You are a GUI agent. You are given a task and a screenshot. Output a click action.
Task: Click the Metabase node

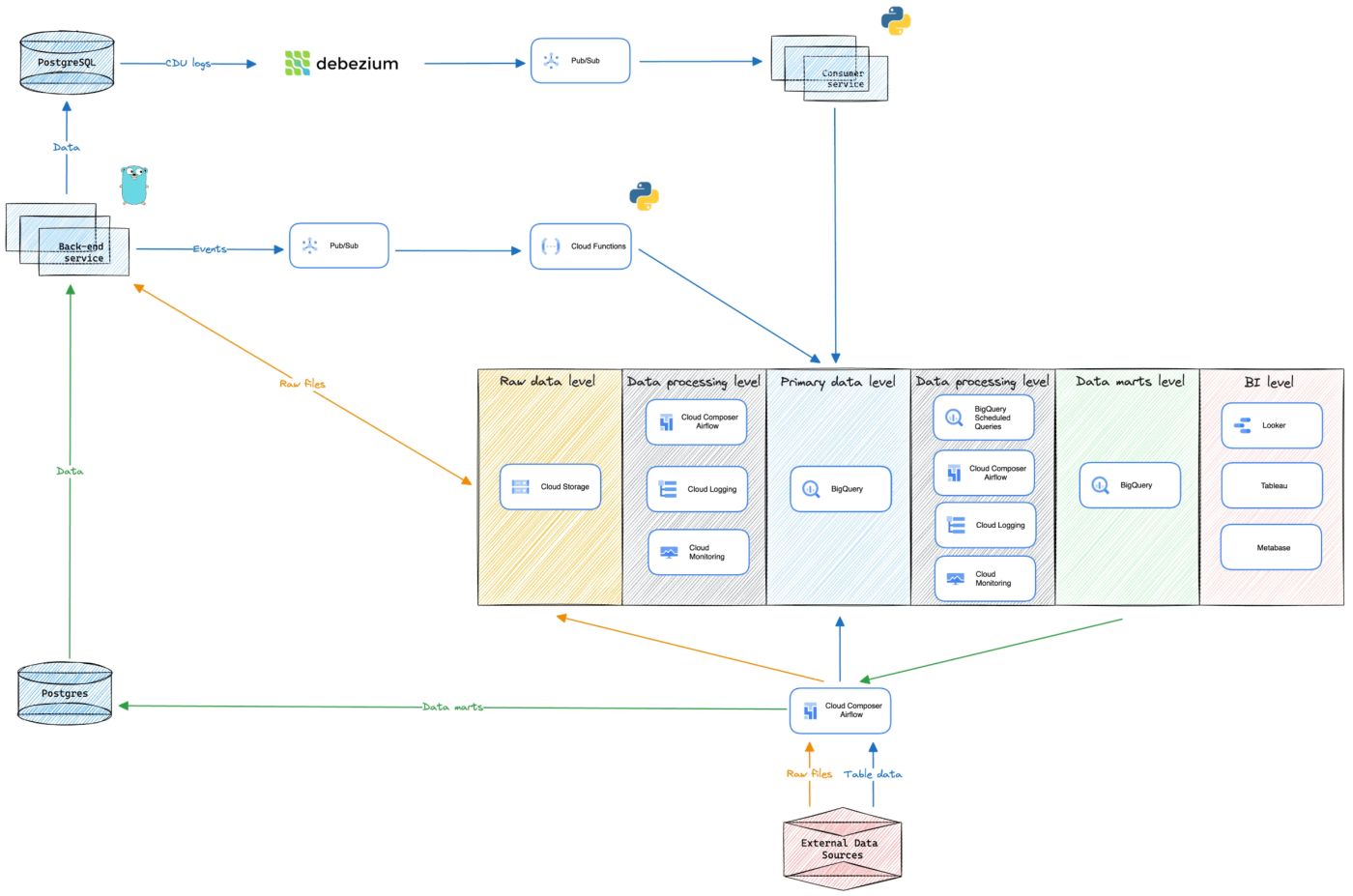pyautogui.click(x=1271, y=546)
